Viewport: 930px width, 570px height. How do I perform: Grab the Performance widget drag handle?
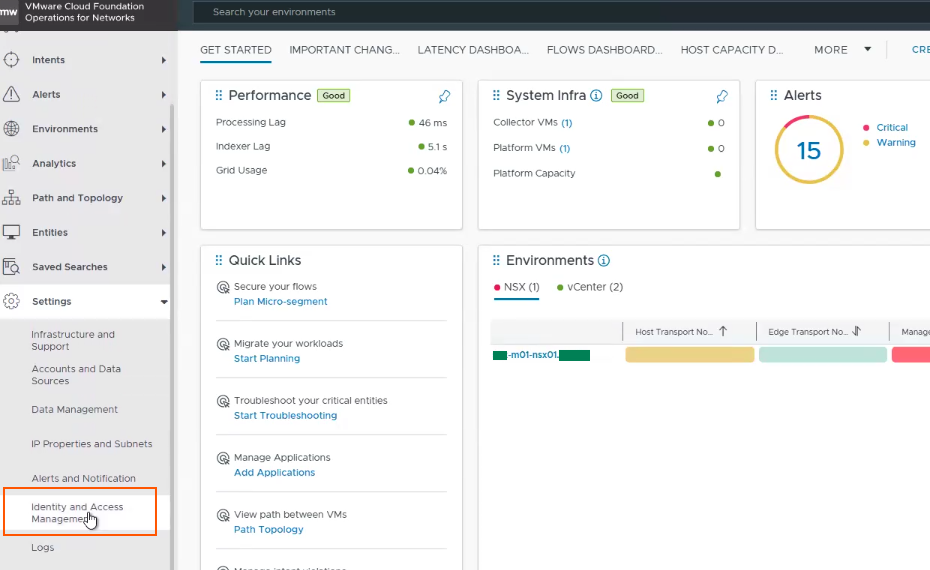pos(219,95)
